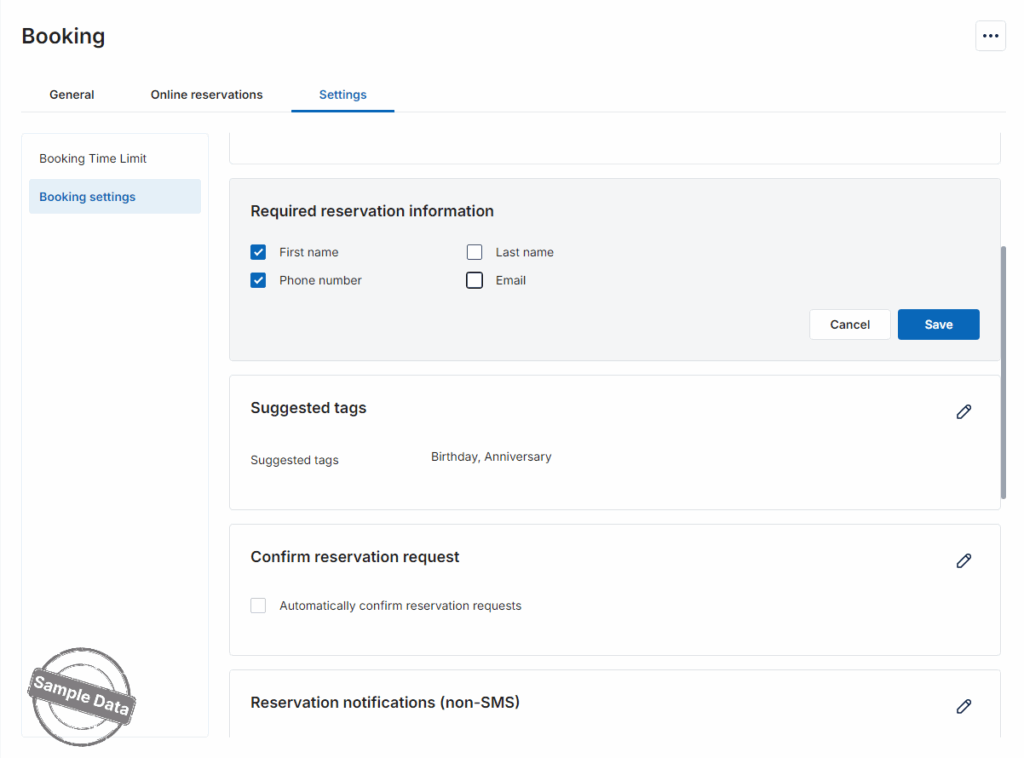
Task: Click the Required reservation information heading
Action: click(372, 211)
